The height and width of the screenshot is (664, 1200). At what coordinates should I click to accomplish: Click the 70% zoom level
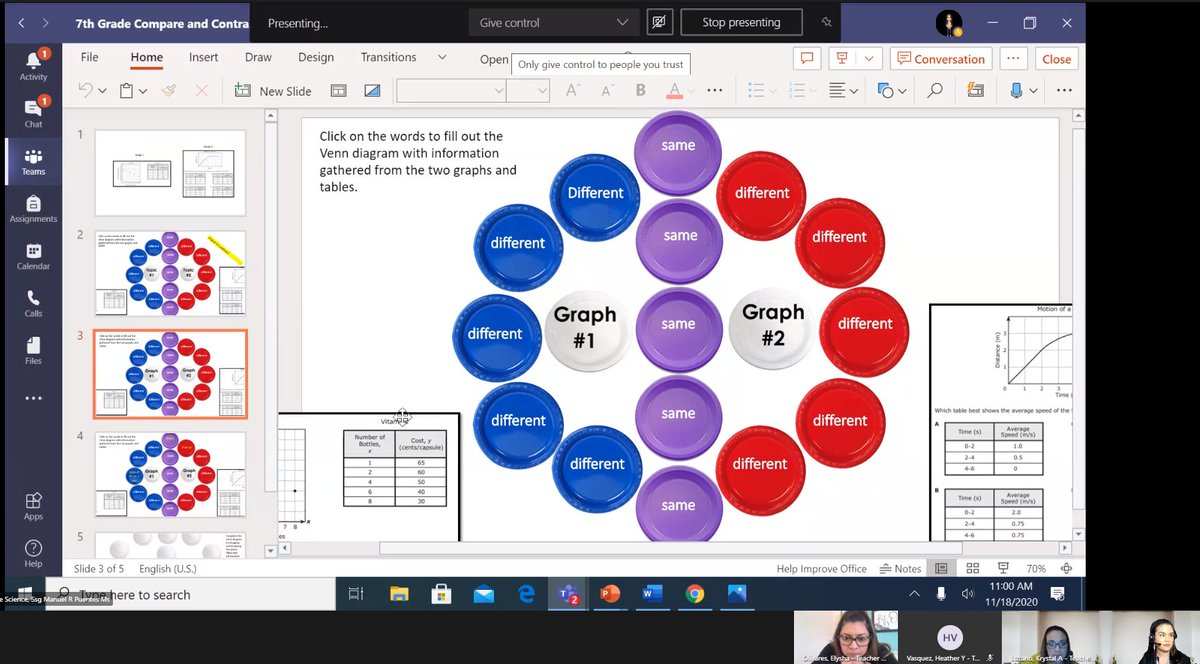coord(1036,569)
